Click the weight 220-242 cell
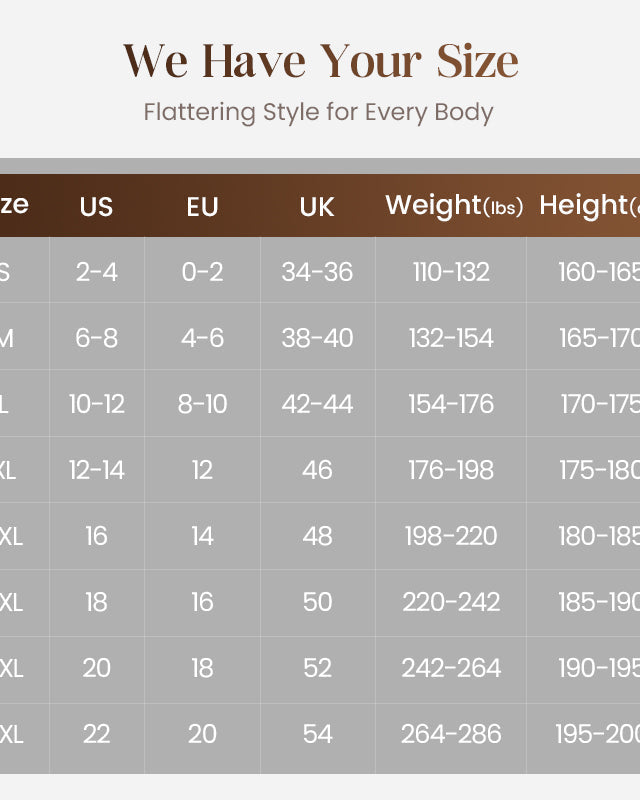Viewport: 640px width, 800px height. tap(451, 602)
